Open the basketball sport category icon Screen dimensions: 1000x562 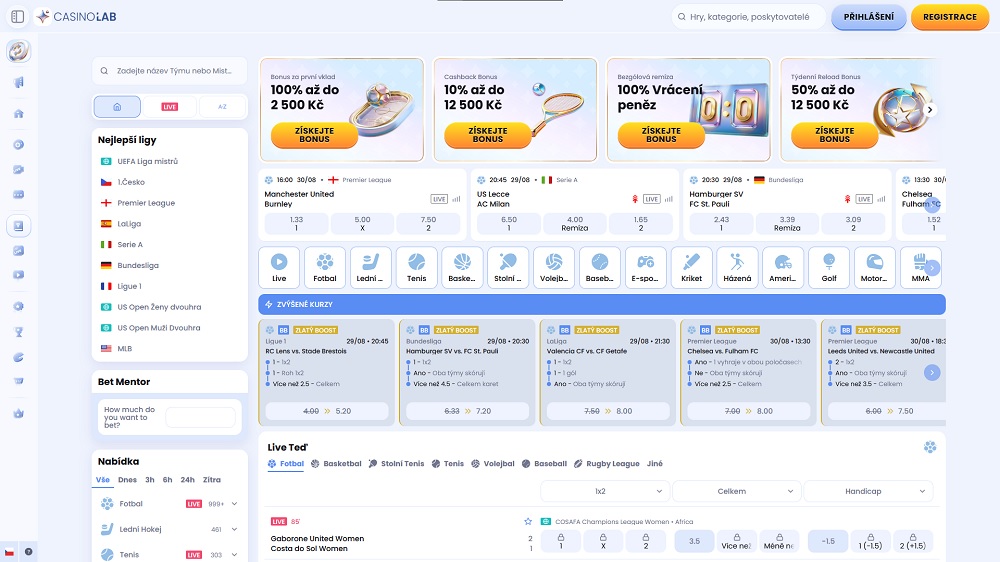(x=462, y=267)
